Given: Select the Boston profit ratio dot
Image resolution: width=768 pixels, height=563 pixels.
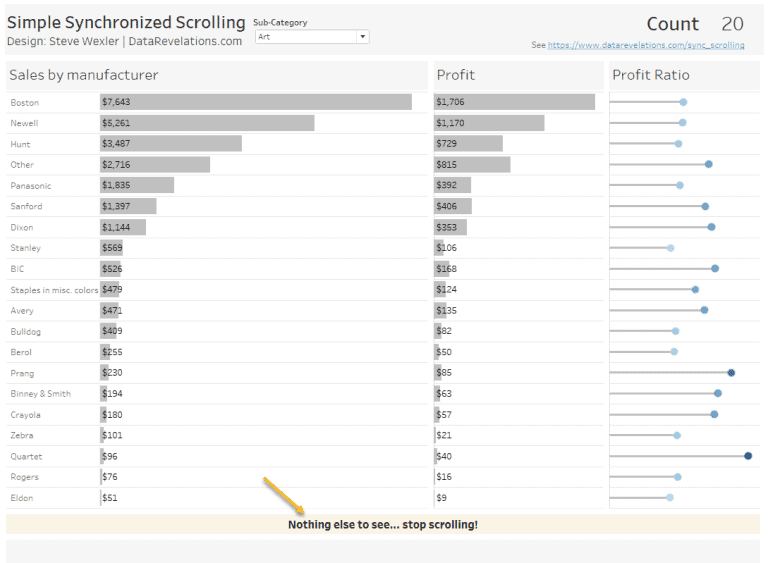Looking at the screenshot, I should coord(683,102).
